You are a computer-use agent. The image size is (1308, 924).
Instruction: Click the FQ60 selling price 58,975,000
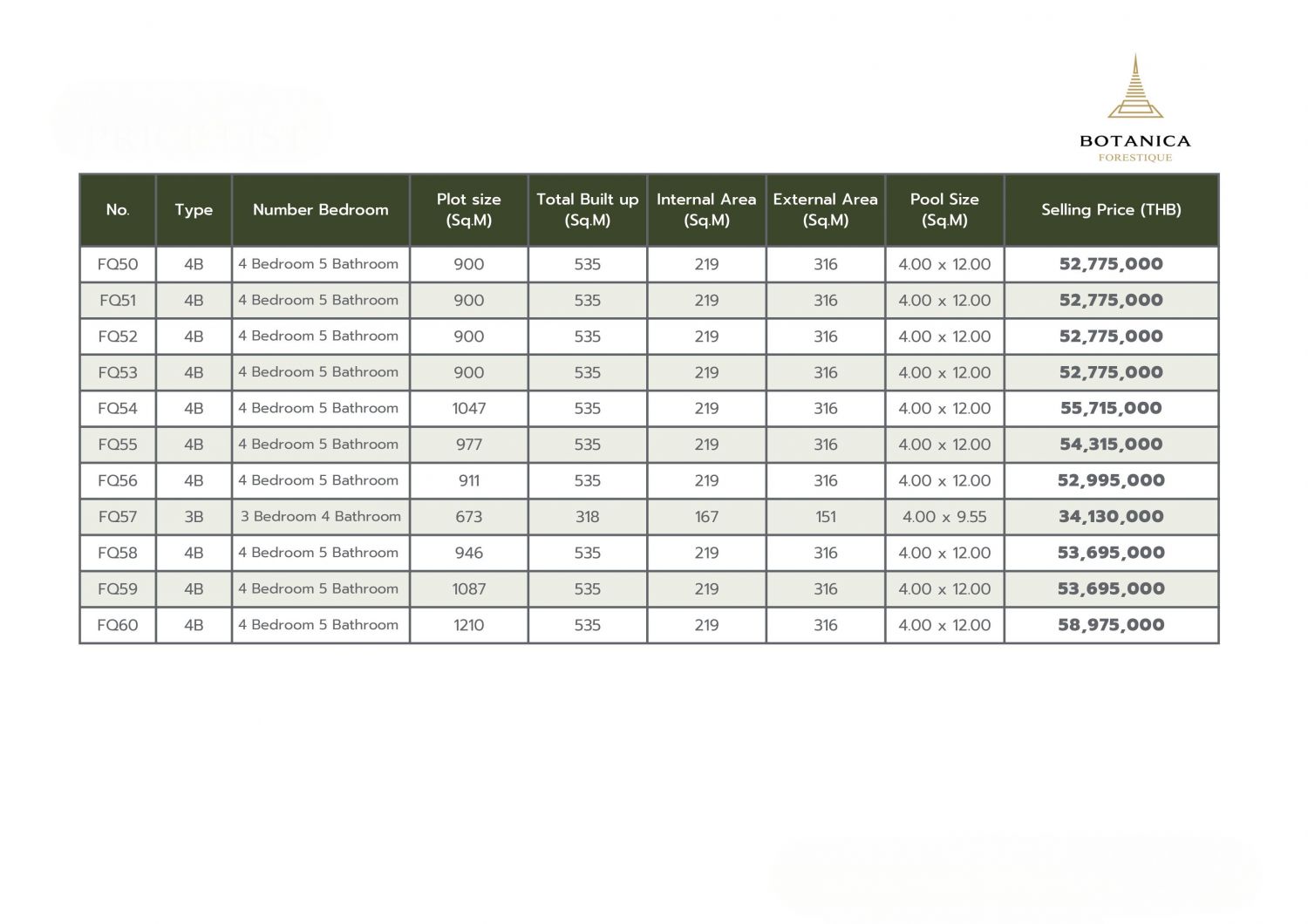pyautogui.click(x=1111, y=625)
